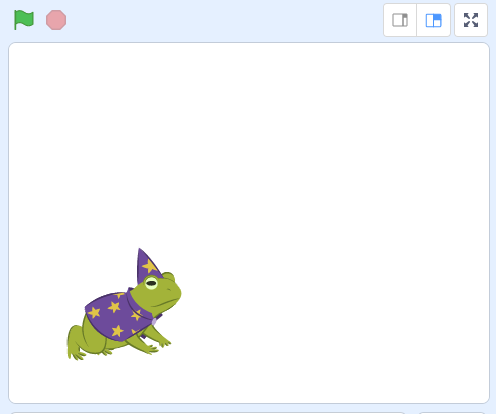Select the wizard toad sprite on stage

tap(124, 304)
